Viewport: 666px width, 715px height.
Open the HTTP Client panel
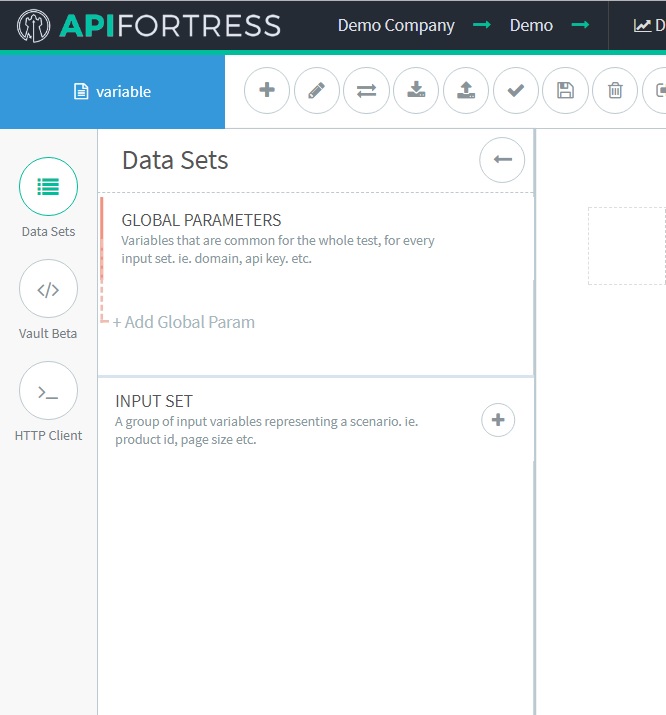point(48,391)
